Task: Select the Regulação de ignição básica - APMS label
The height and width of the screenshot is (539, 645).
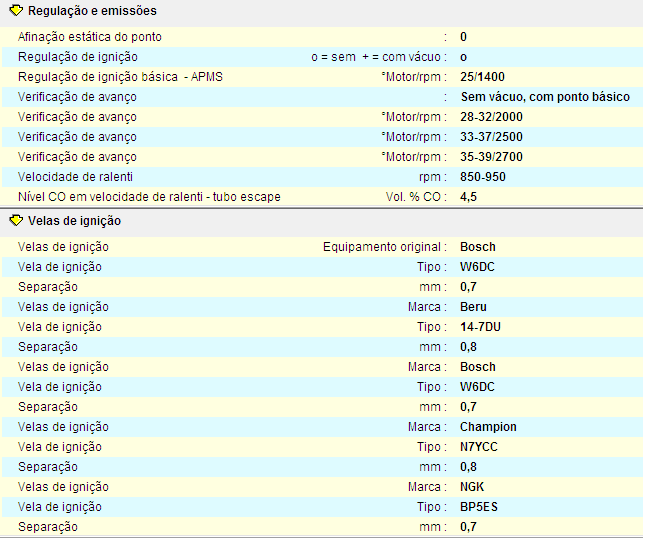Action: click(120, 77)
